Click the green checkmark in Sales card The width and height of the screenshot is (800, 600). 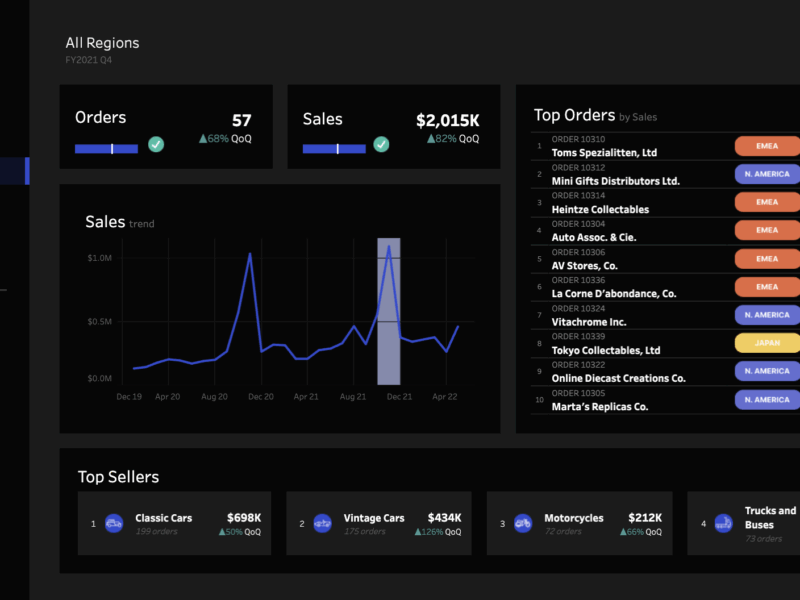381,145
